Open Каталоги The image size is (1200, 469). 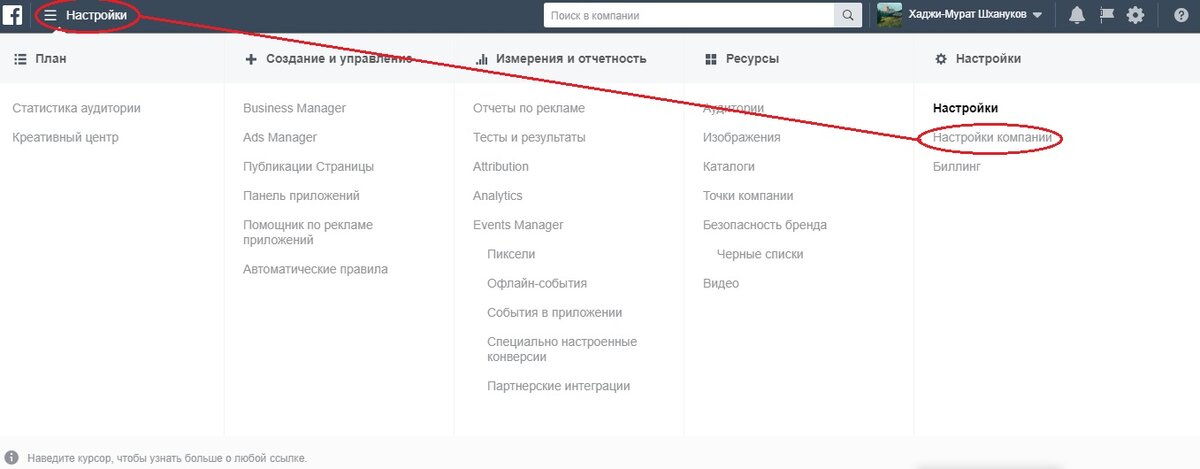[x=729, y=167]
